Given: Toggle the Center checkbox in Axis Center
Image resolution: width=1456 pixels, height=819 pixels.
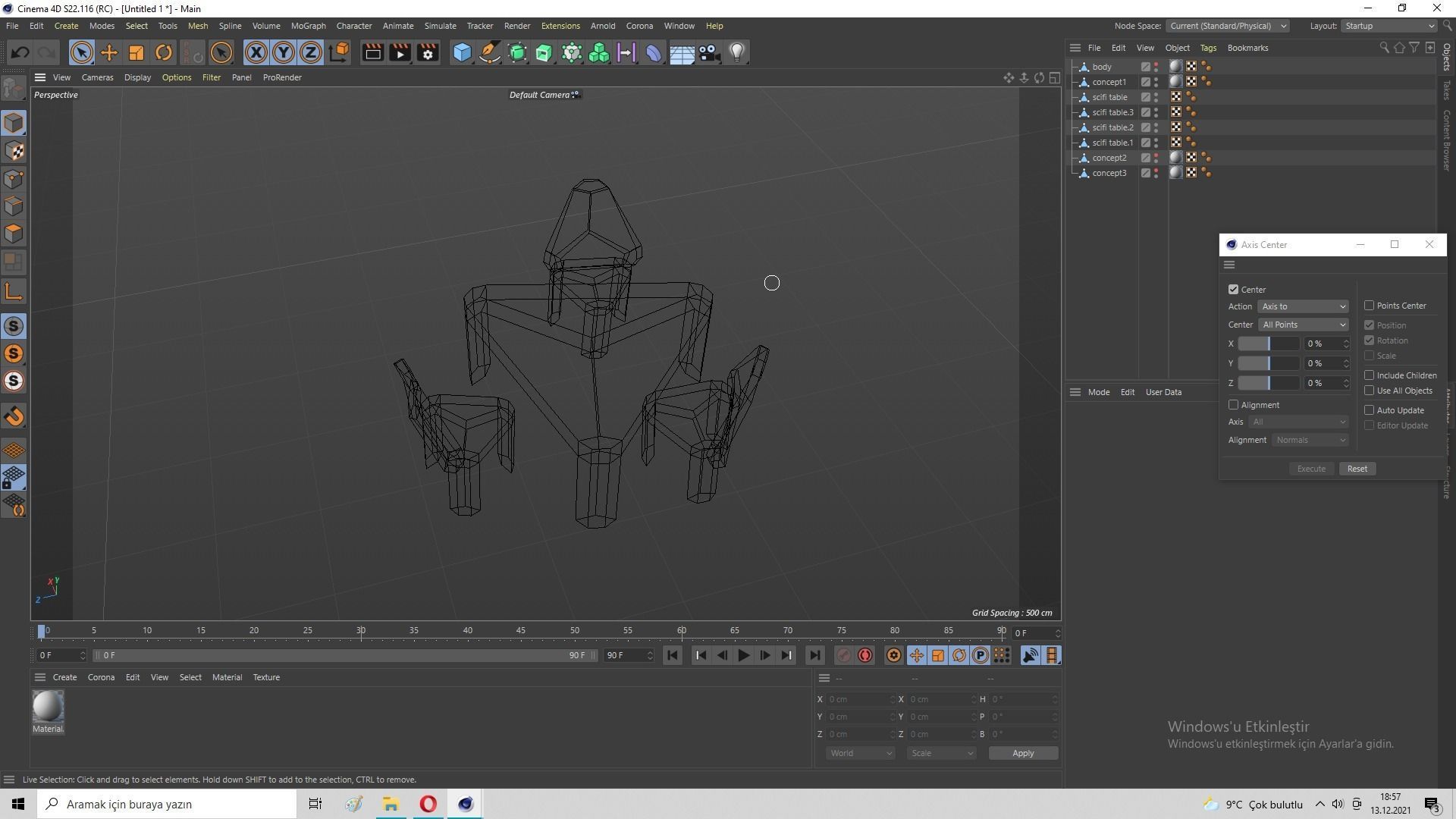Looking at the screenshot, I should click(1233, 289).
